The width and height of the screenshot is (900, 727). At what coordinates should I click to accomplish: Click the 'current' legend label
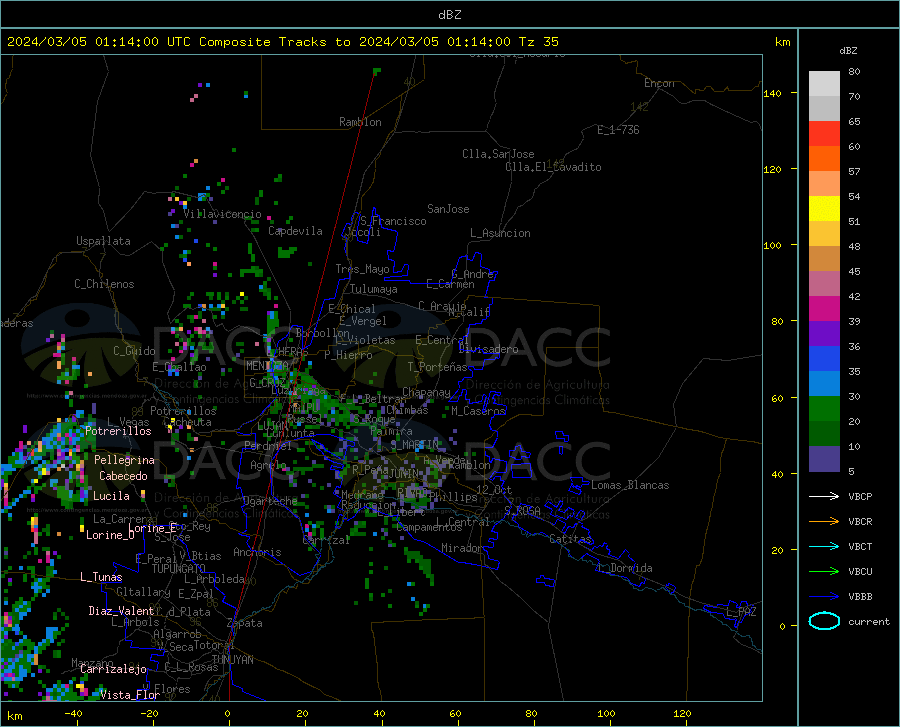(869, 621)
